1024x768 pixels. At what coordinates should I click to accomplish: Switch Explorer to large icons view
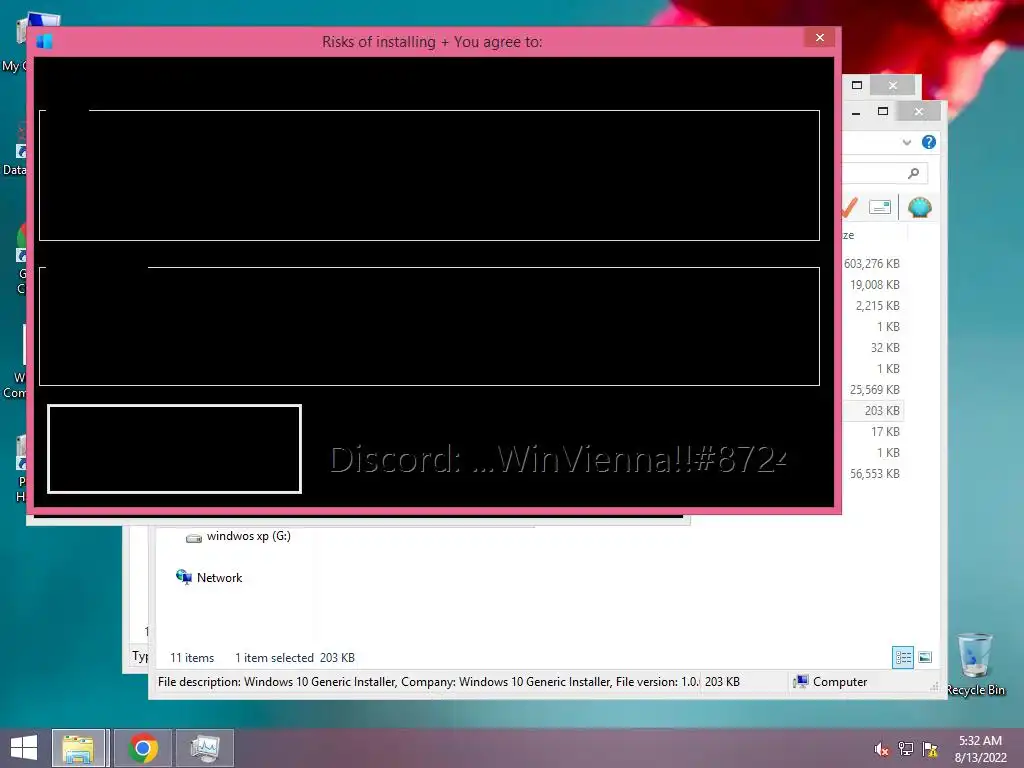[925, 657]
